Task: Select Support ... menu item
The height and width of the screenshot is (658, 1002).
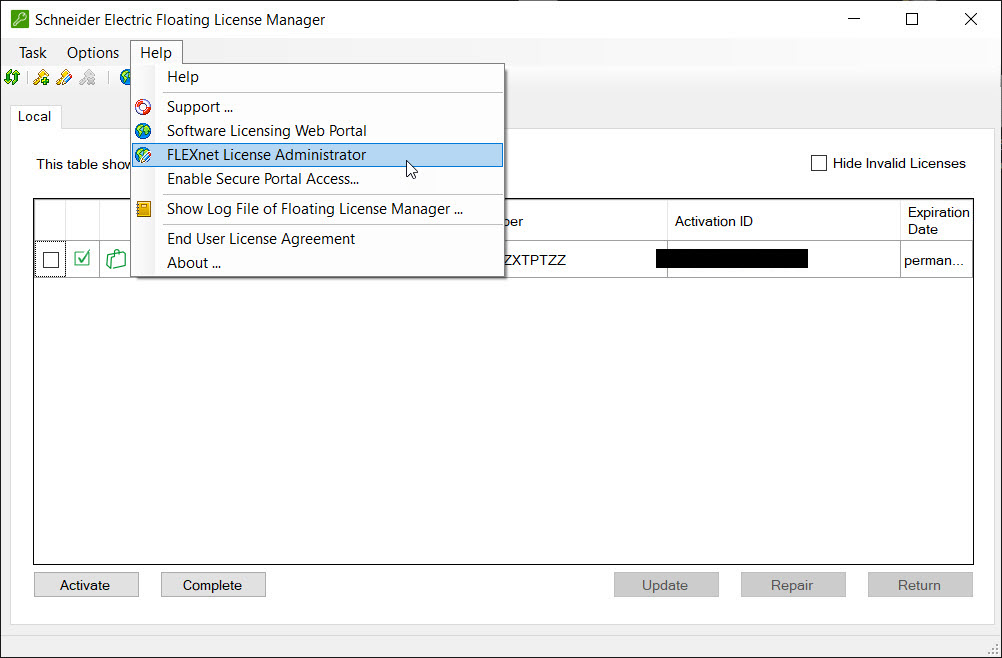Action: (x=318, y=107)
